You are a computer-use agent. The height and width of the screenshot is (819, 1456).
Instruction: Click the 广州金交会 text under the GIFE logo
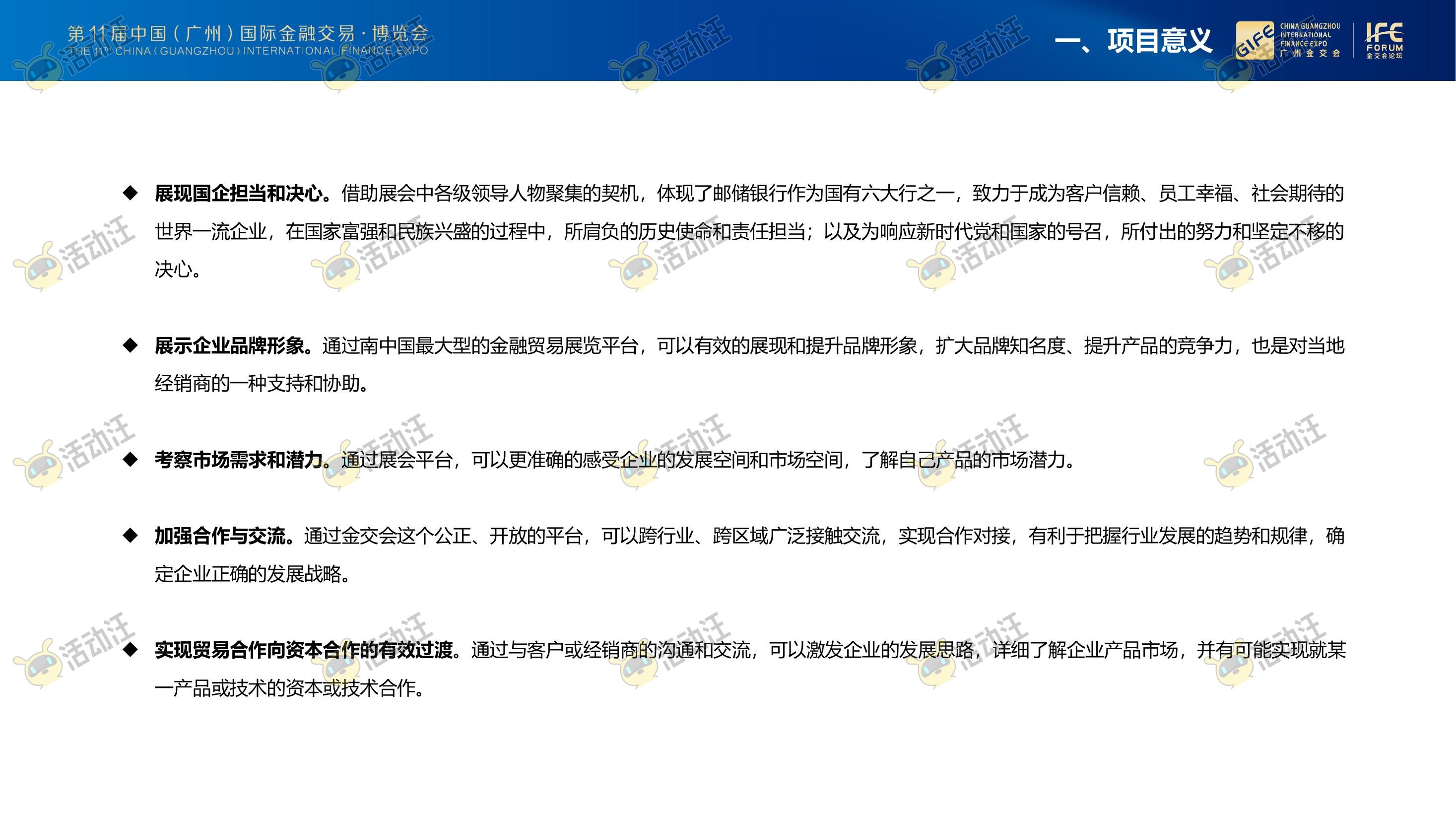tap(1310, 53)
